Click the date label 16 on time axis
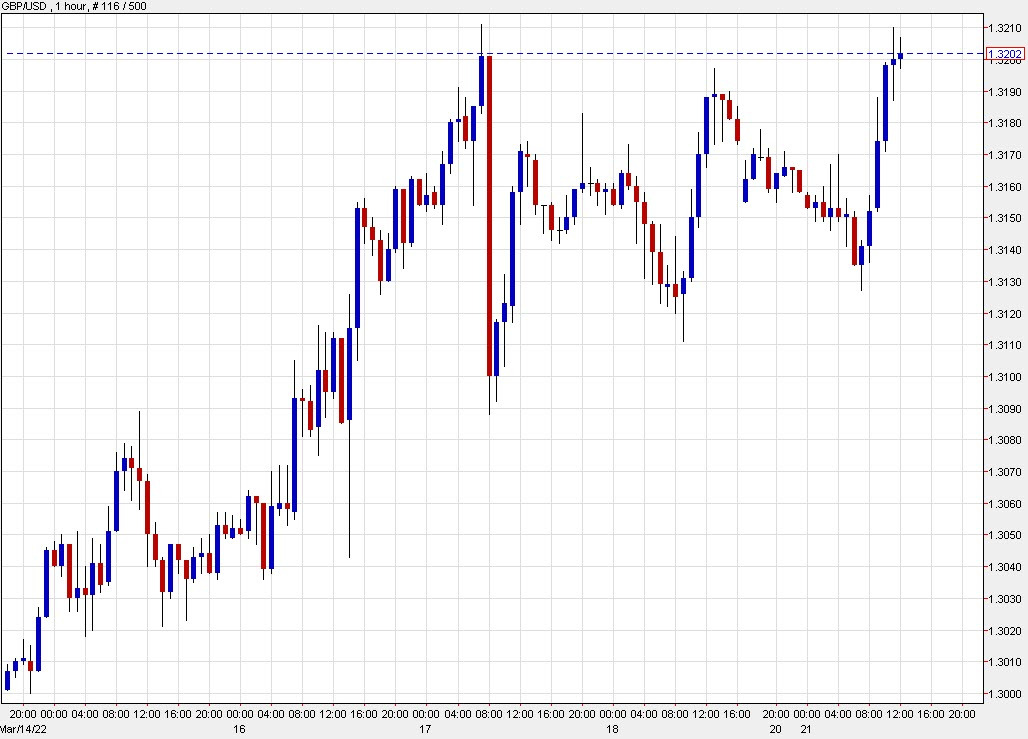The width and height of the screenshot is (1028, 739). (239, 729)
